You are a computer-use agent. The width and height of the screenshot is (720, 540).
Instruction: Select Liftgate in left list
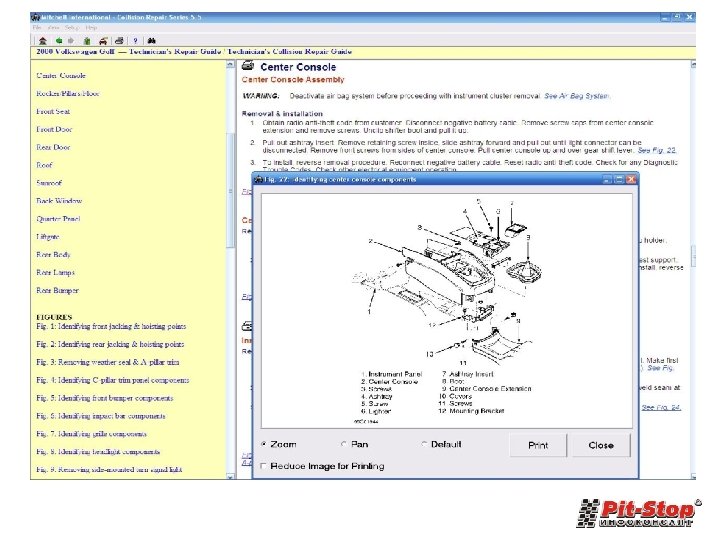(x=48, y=236)
